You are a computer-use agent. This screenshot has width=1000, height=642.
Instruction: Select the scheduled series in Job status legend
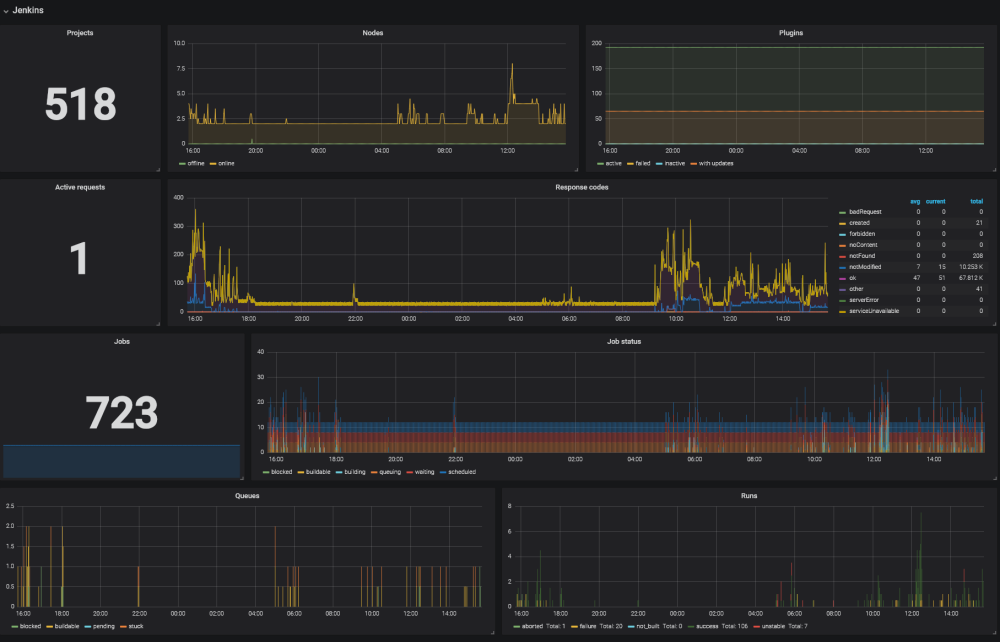pos(462,472)
